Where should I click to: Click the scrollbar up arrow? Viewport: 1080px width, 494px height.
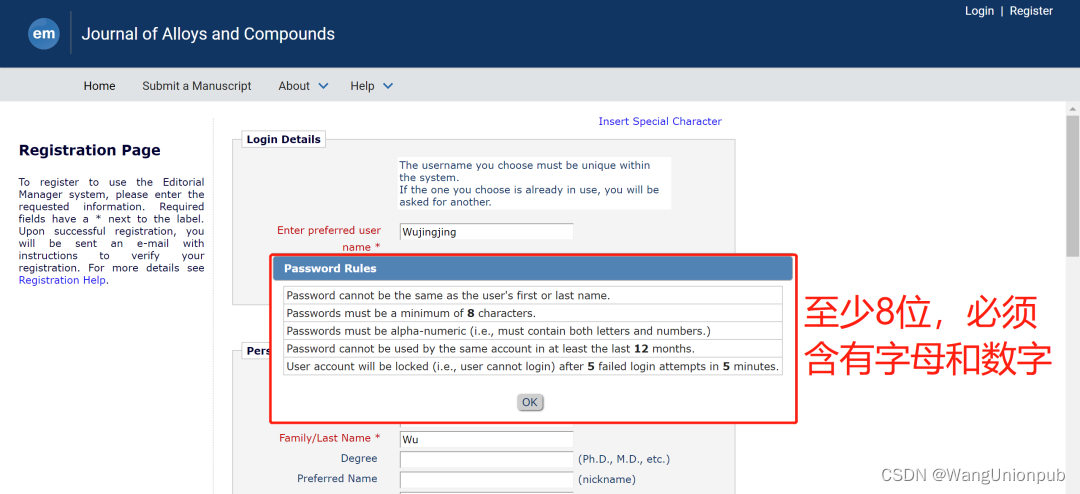[x=1072, y=108]
